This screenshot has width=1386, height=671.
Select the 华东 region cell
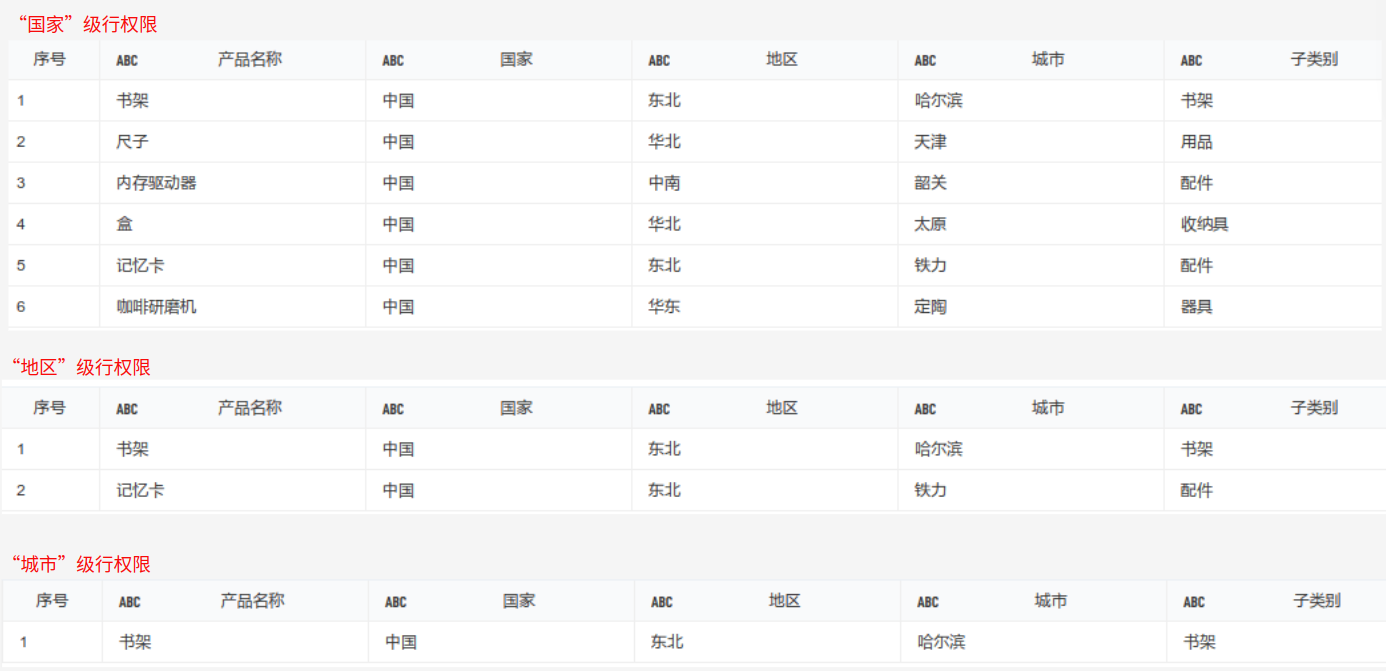tap(664, 307)
